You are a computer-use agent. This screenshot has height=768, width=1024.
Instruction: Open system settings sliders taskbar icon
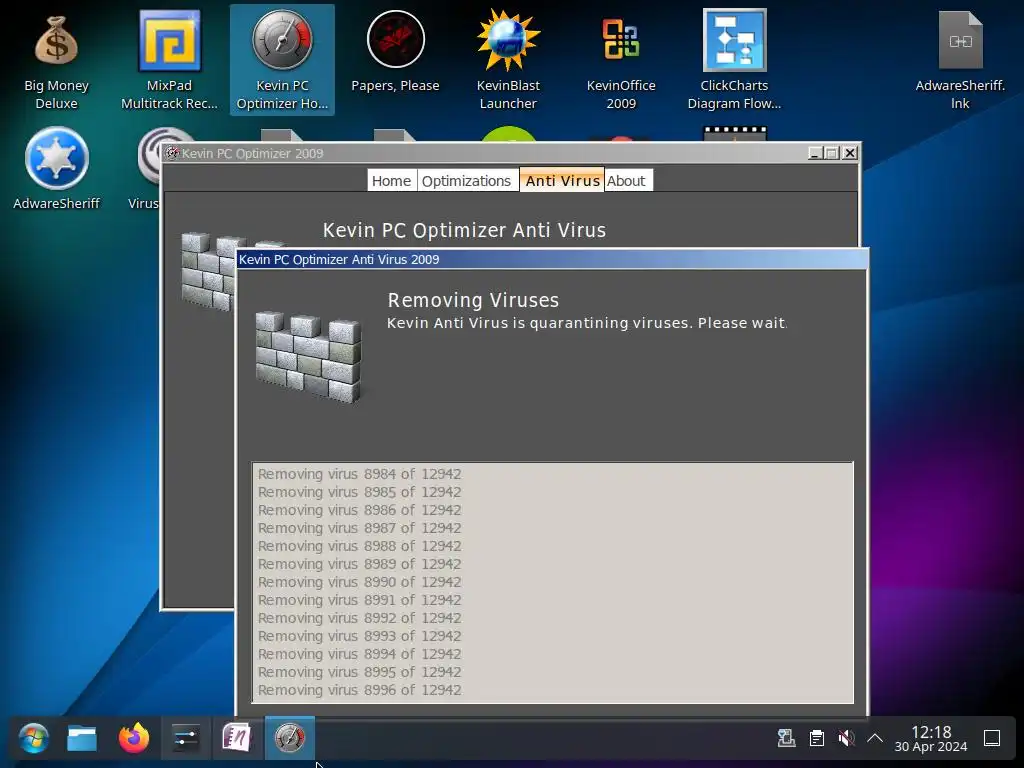[185, 739]
